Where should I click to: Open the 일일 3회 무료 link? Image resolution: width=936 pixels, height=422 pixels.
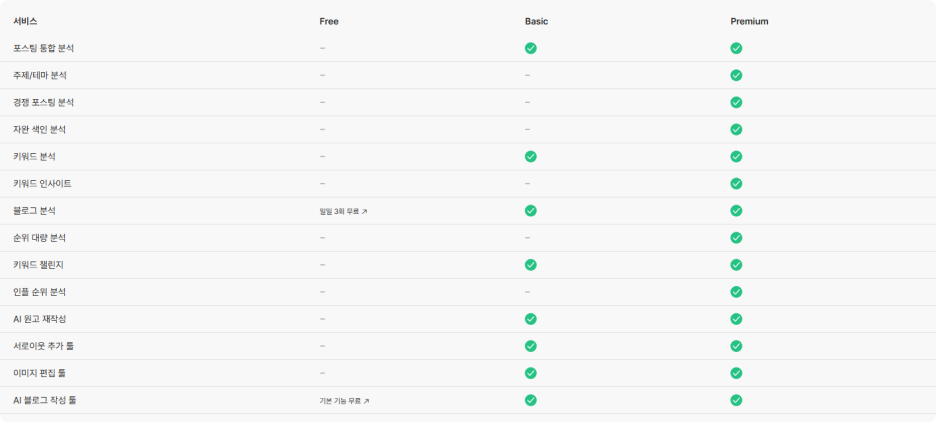point(343,211)
